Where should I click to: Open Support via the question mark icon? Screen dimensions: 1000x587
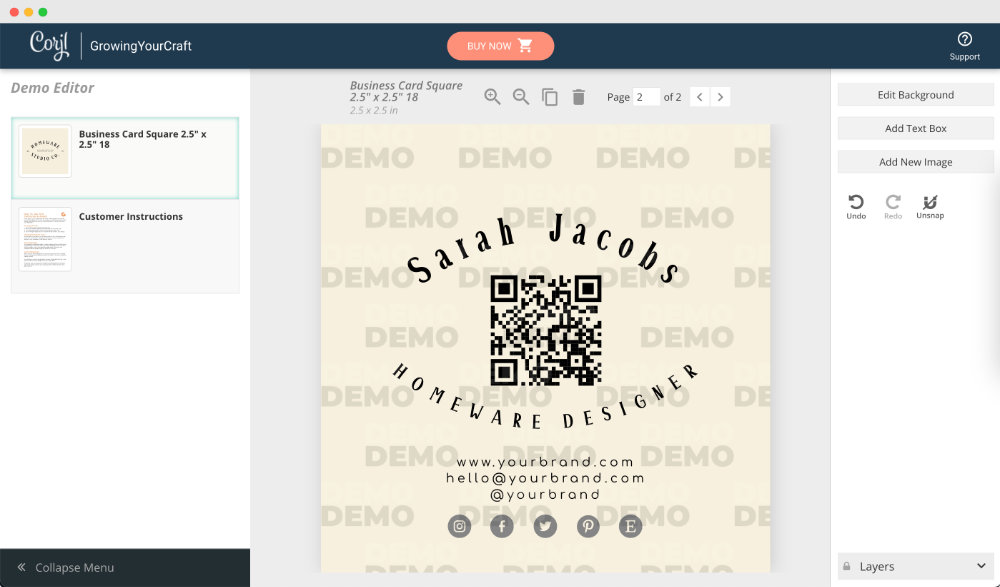[964, 40]
